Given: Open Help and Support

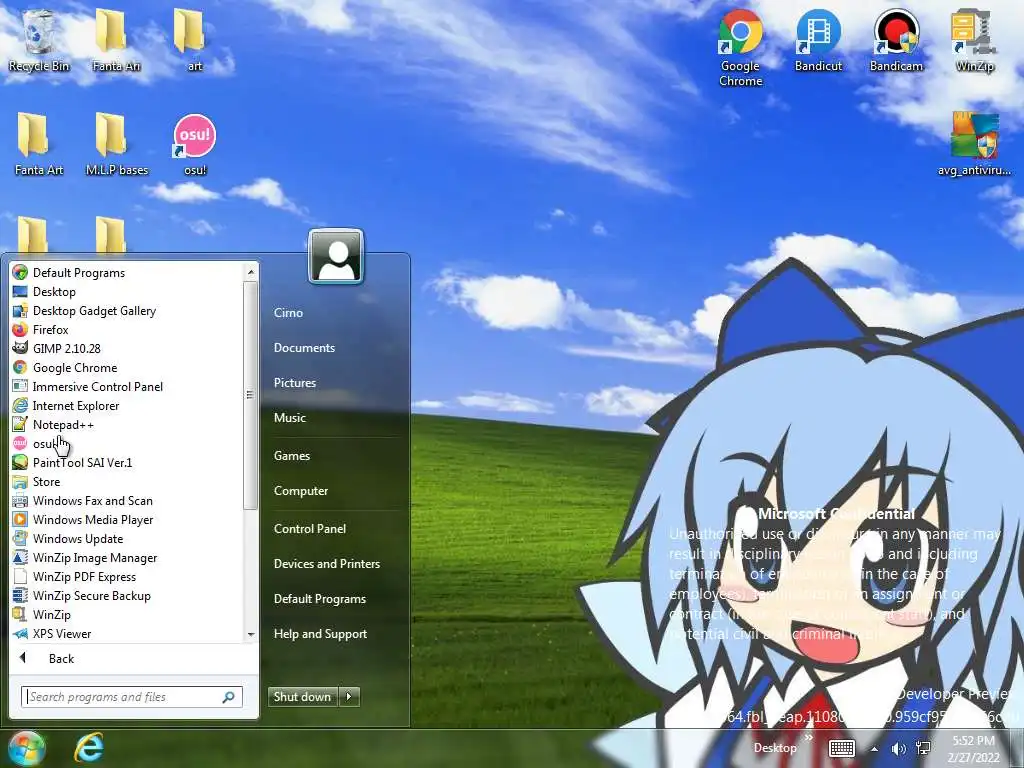Looking at the screenshot, I should tap(321, 634).
